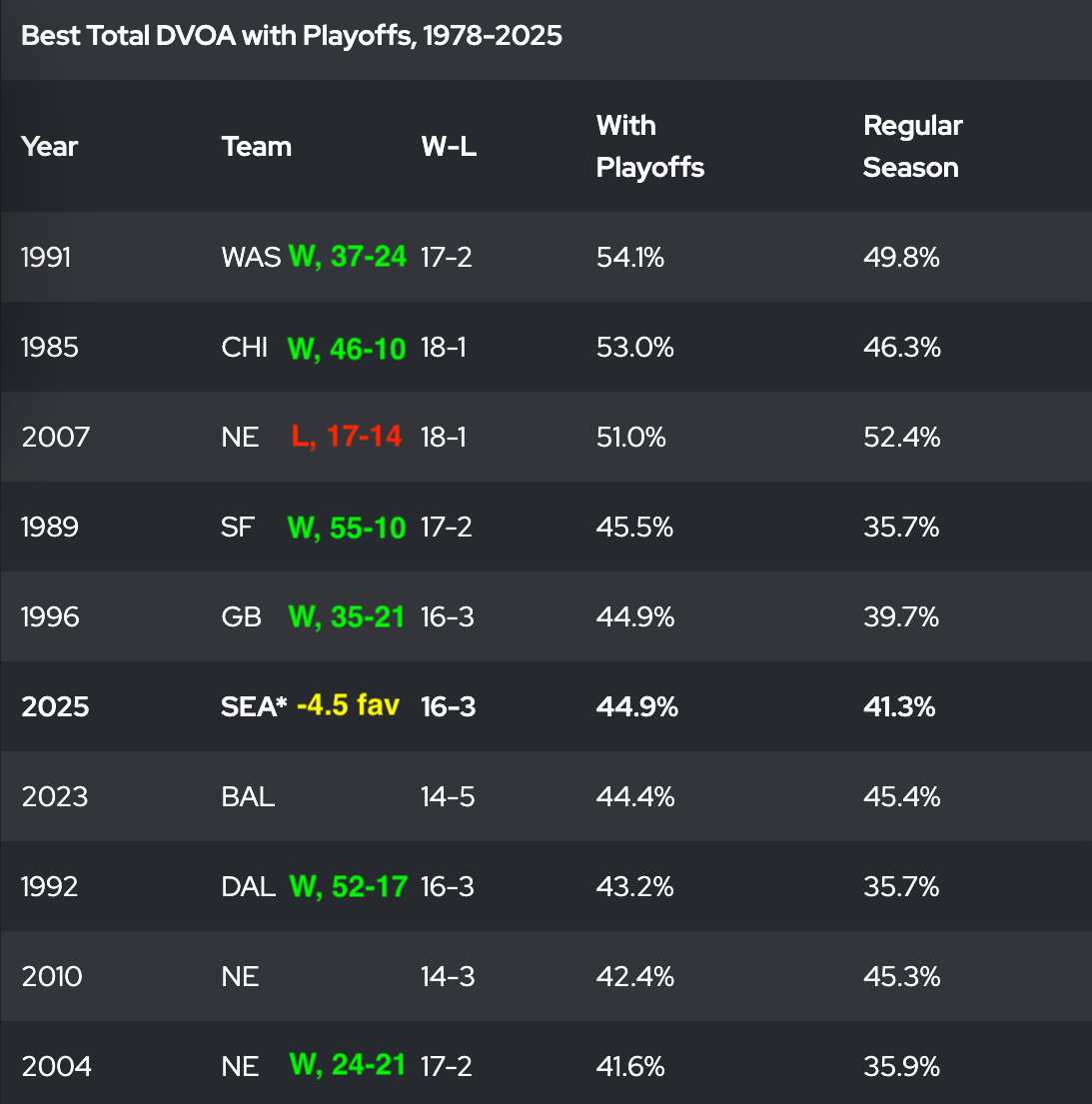Select the 2023 BAL team cell
Screen dimensions: 1092x1104
pyautogui.click(x=248, y=797)
